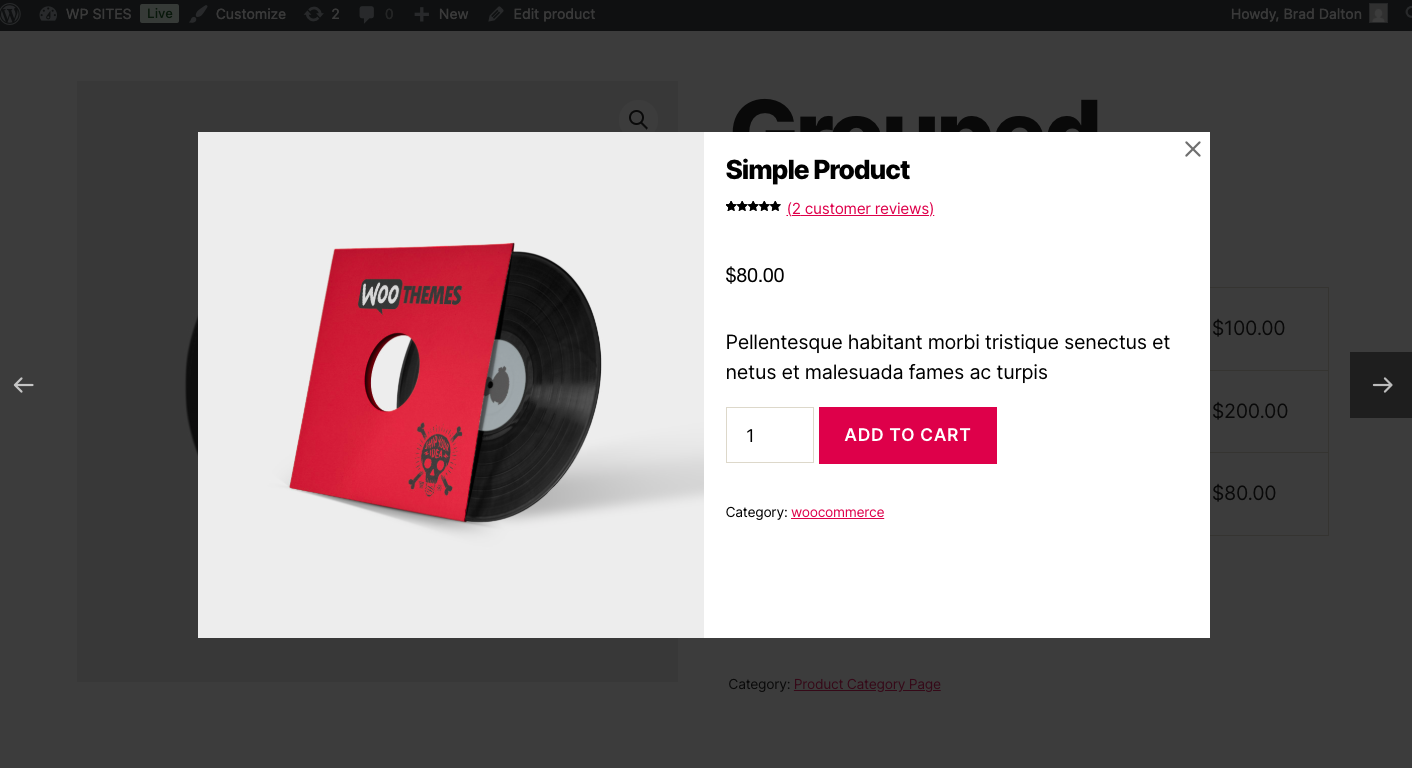Click the vinyl record product image
1412x768 pixels.
450,385
